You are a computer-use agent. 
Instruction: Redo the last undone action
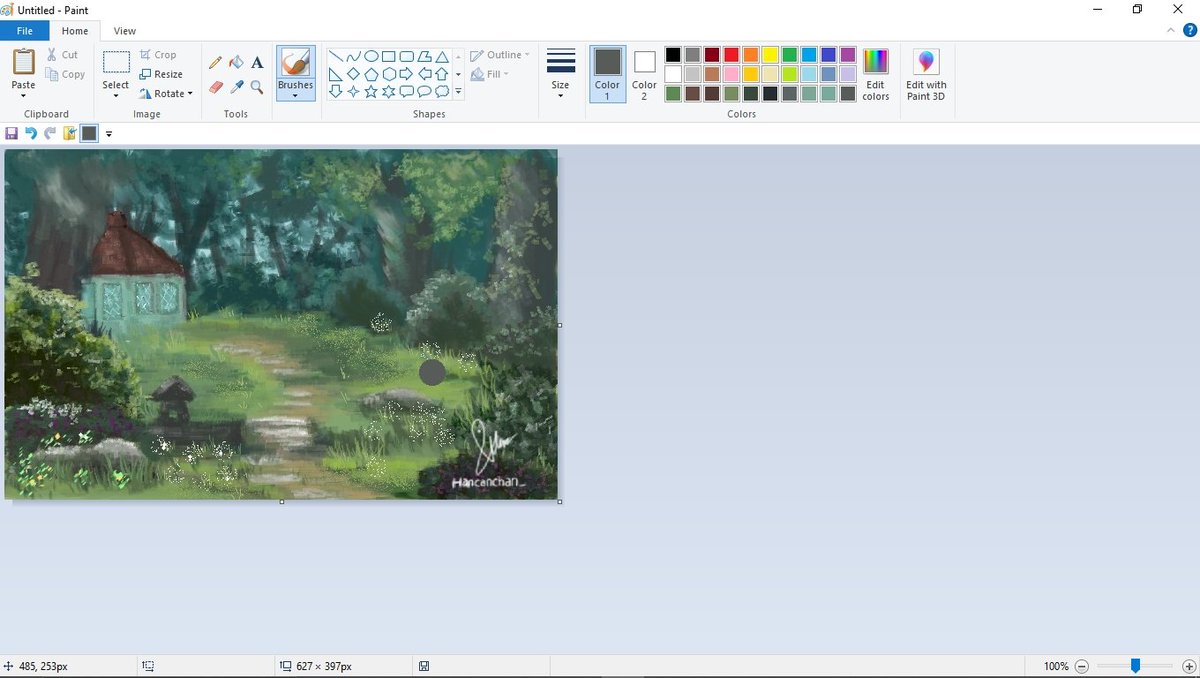50,133
